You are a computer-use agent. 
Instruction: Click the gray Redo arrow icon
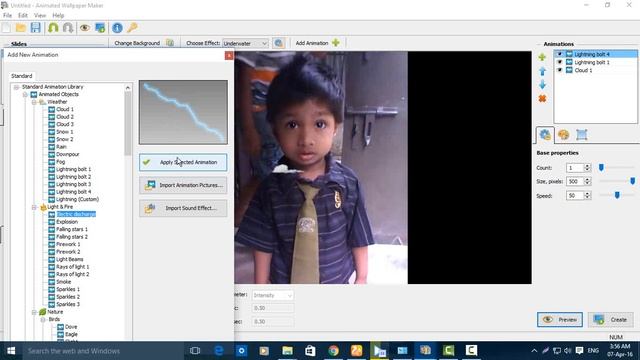(x=68, y=28)
